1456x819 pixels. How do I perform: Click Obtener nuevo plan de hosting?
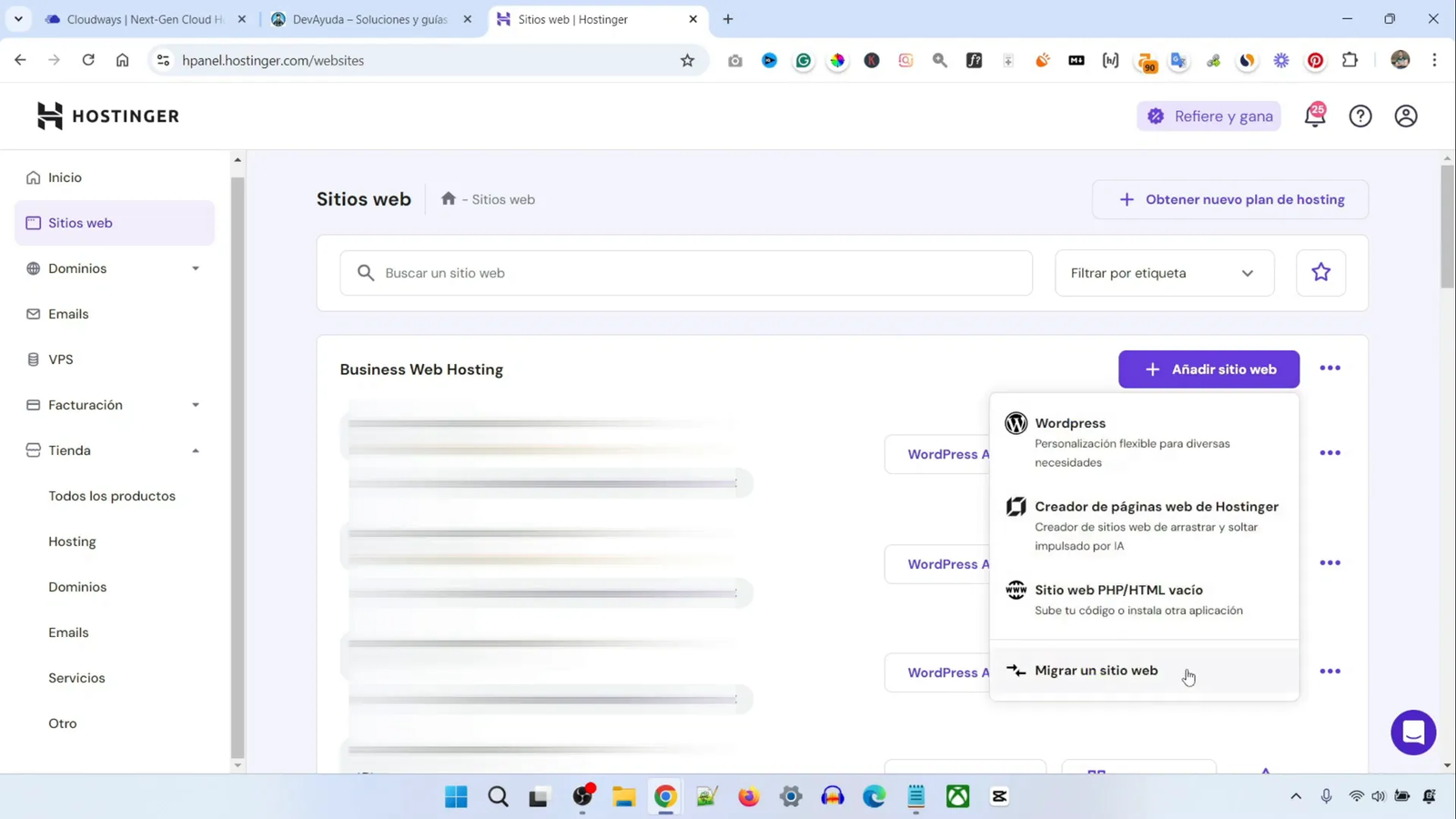coord(1229,199)
